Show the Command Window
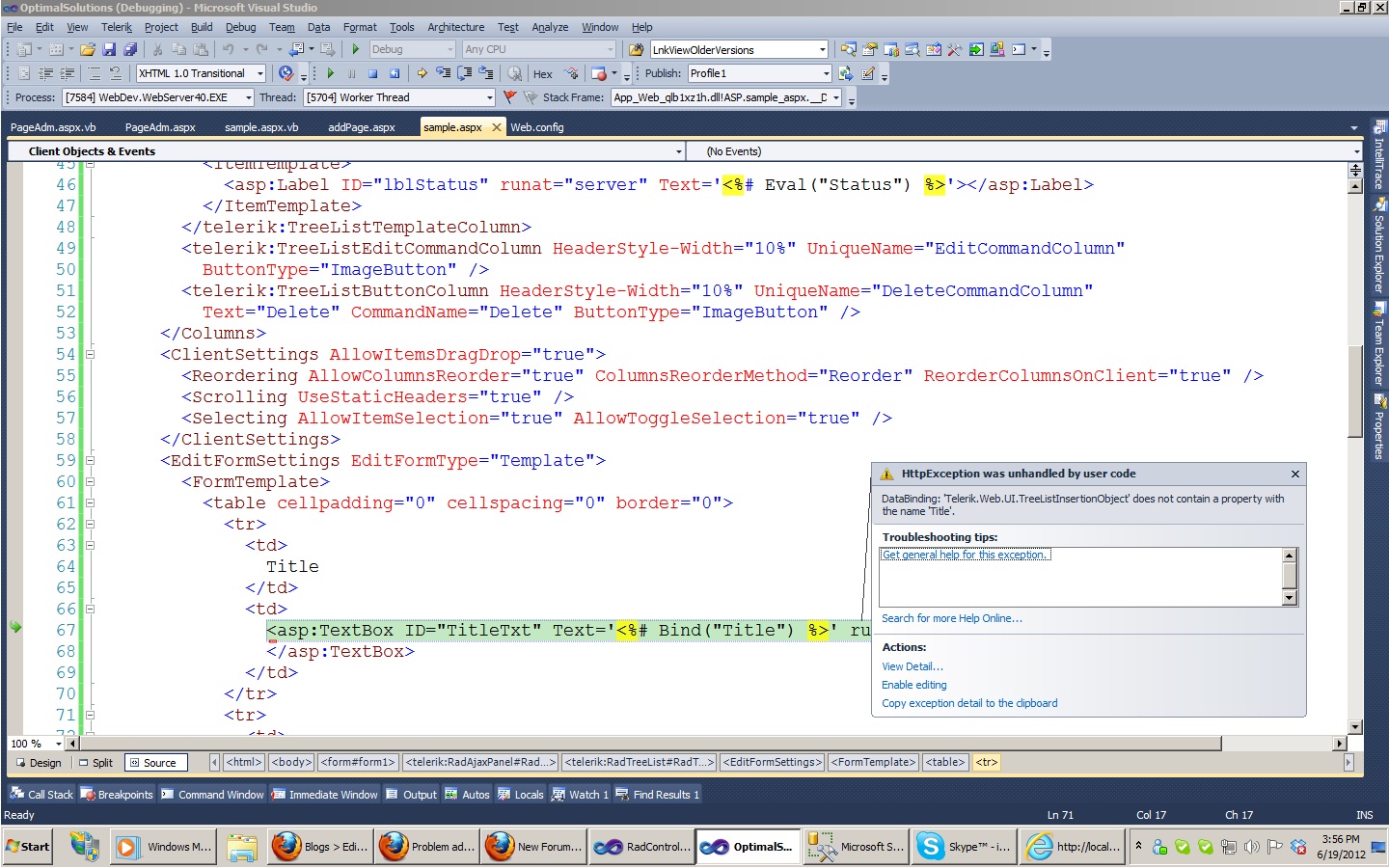Image resolution: width=1389 pixels, height=868 pixels. click(x=212, y=795)
